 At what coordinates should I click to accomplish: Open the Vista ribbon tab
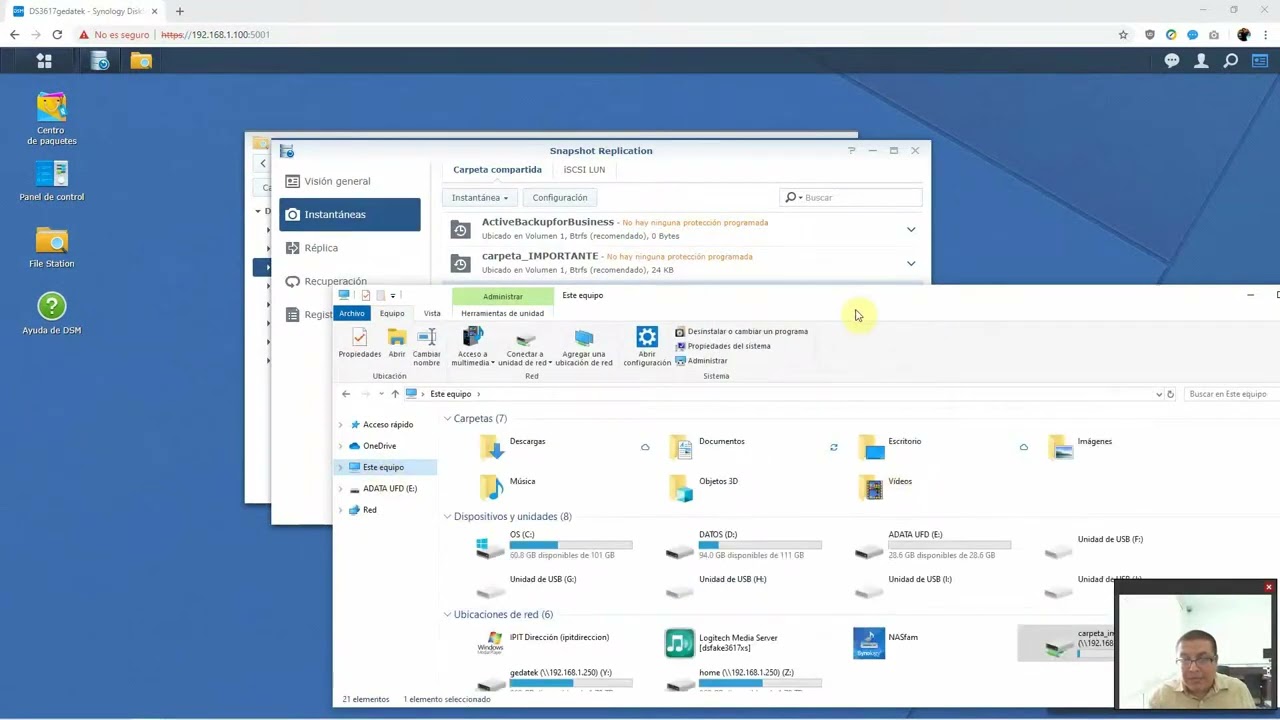[432, 313]
